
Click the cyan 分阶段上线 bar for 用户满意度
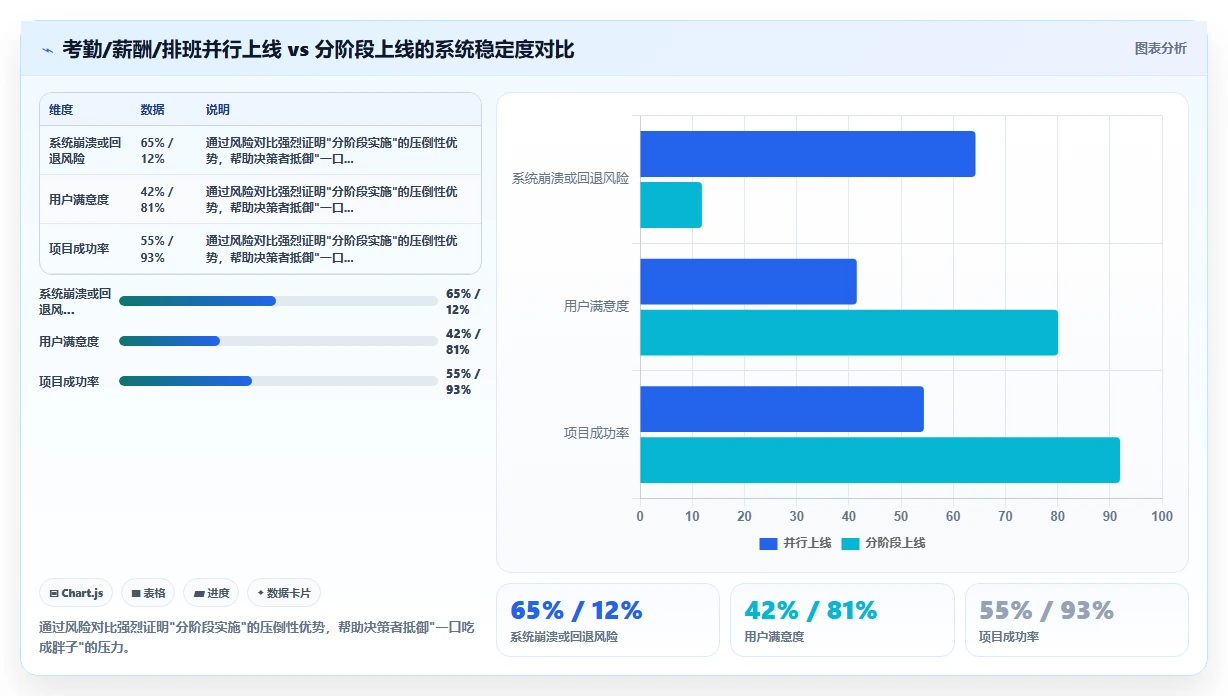[849, 332]
